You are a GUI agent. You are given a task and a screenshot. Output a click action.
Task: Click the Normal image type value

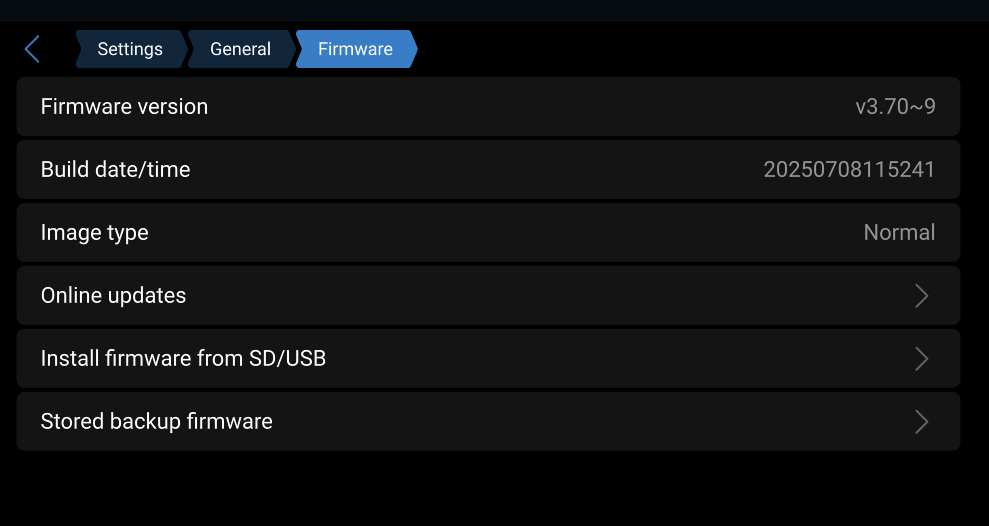click(x=899, y=233)
